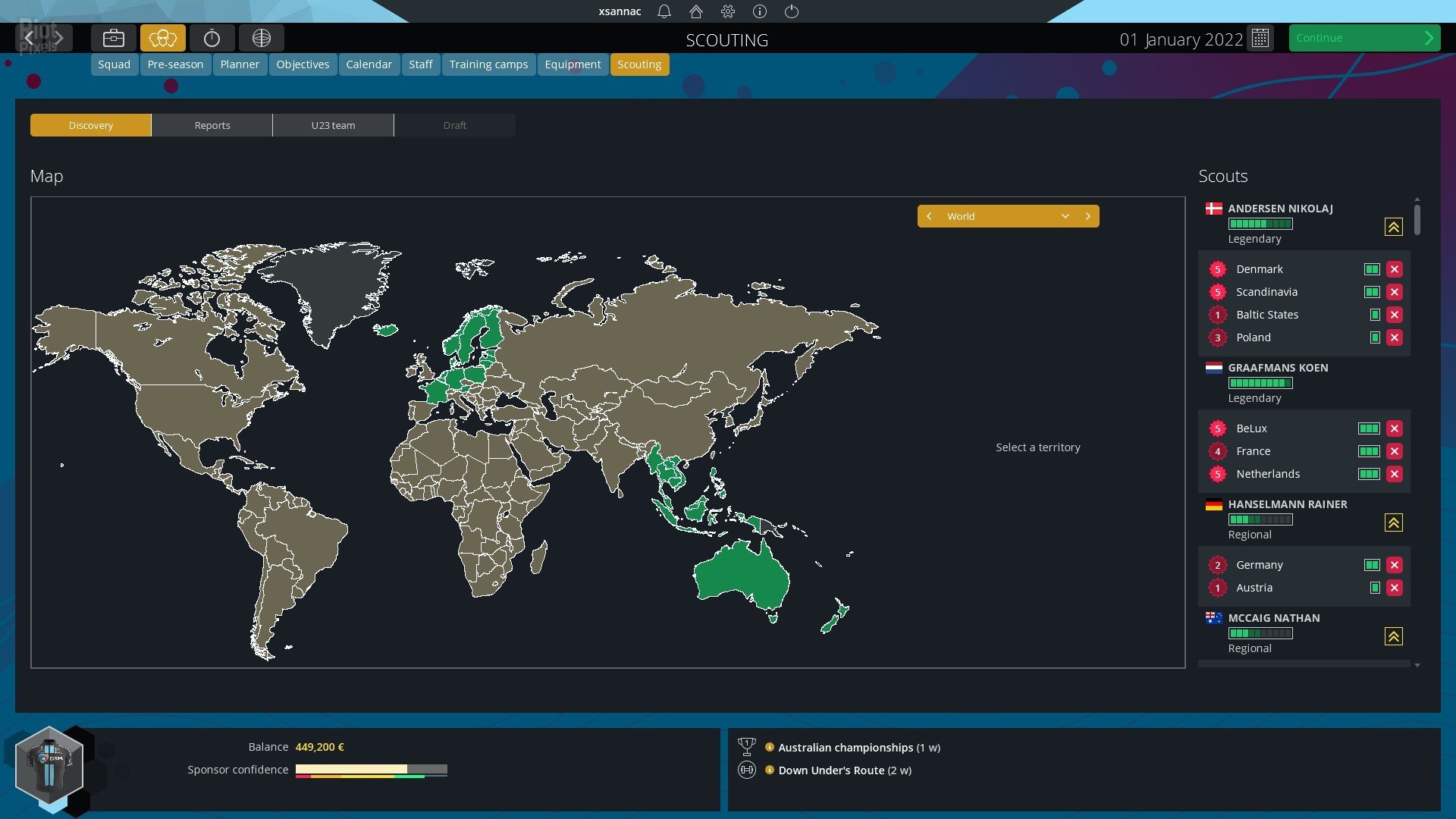Select the stopwatch icon in the toolbar
The height and width of the screenshot is (819, 1456).
click(212, 37)
